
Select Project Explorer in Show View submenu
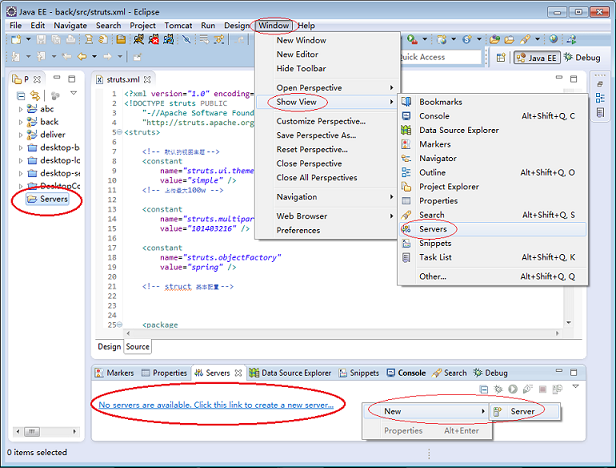pos(493,187)
